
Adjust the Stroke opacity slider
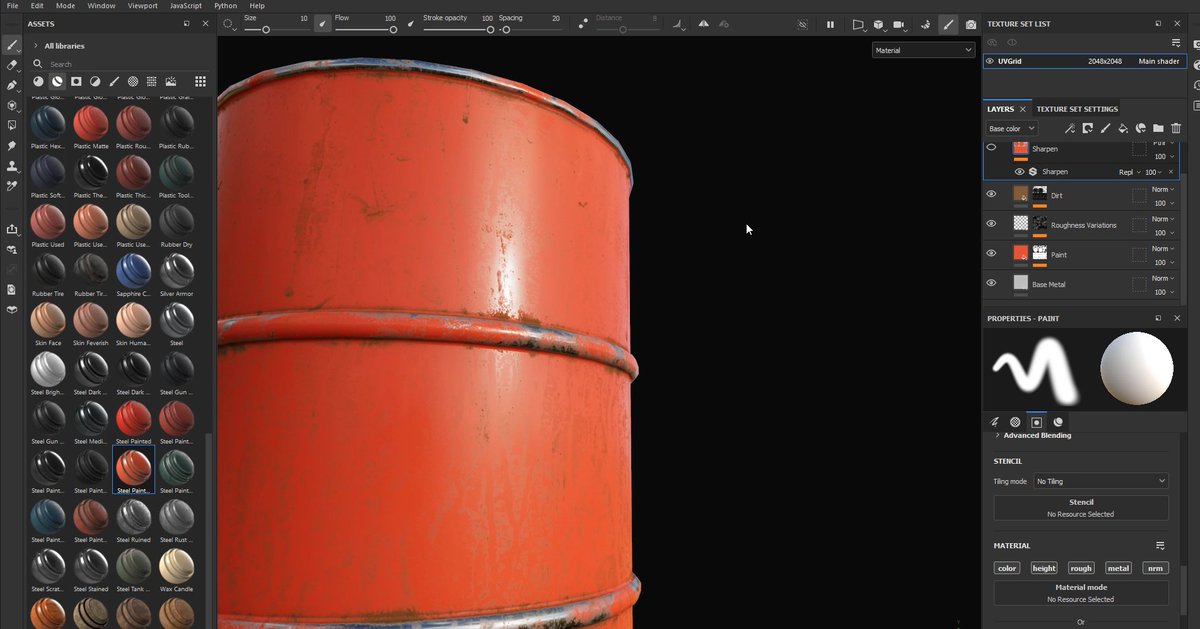click(x=458, y=29)
